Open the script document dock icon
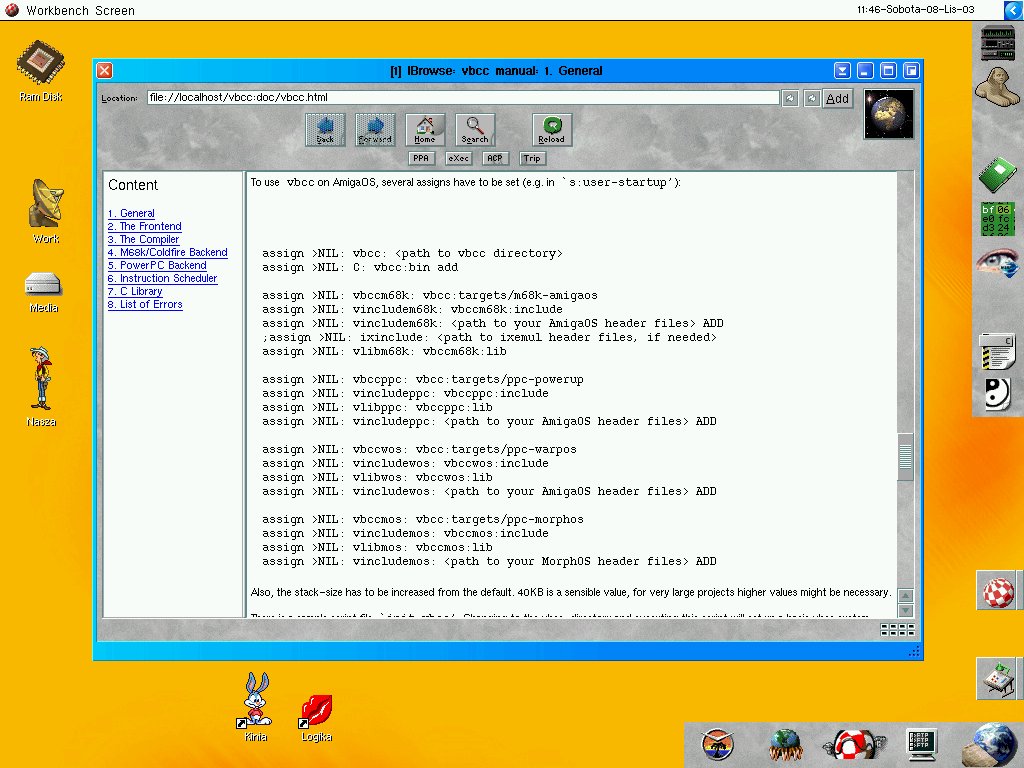 (997, 351)
